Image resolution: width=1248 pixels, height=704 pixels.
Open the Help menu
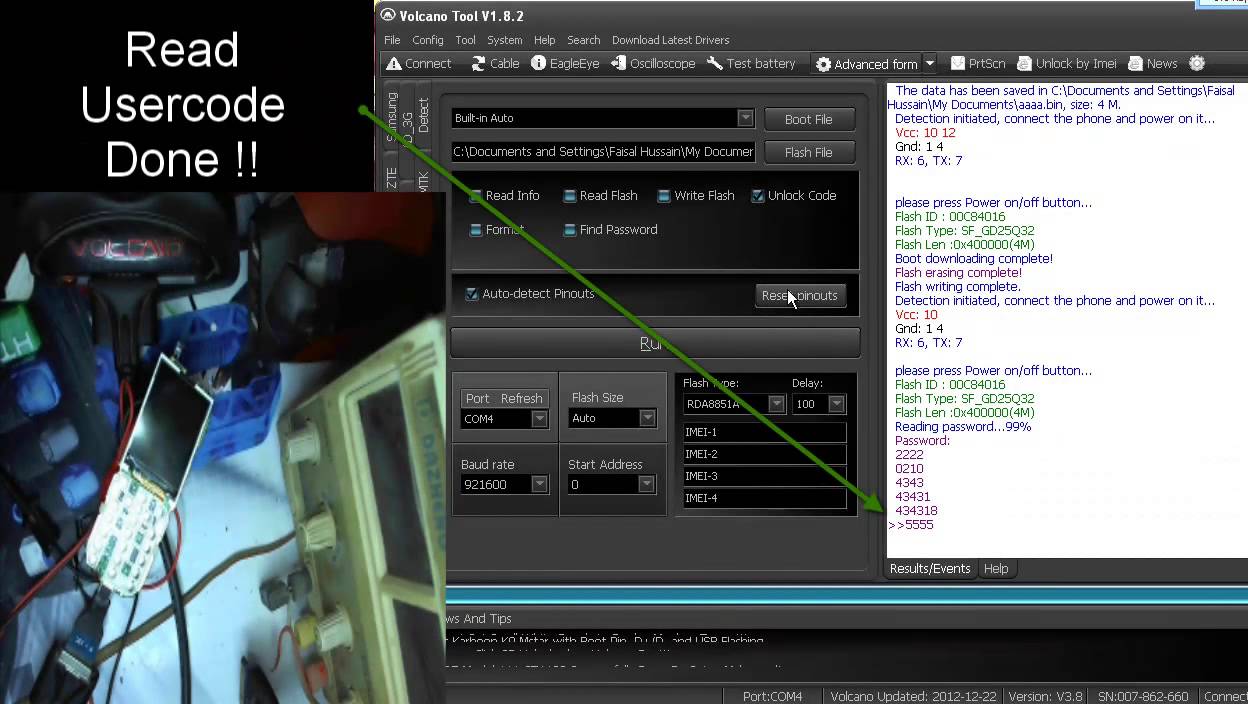544,40
